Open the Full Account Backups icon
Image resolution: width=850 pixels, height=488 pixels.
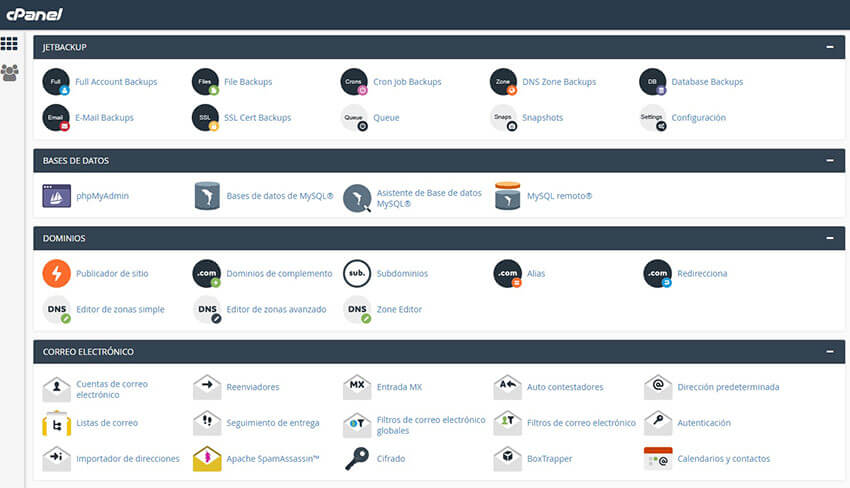[x=57, y=82]
